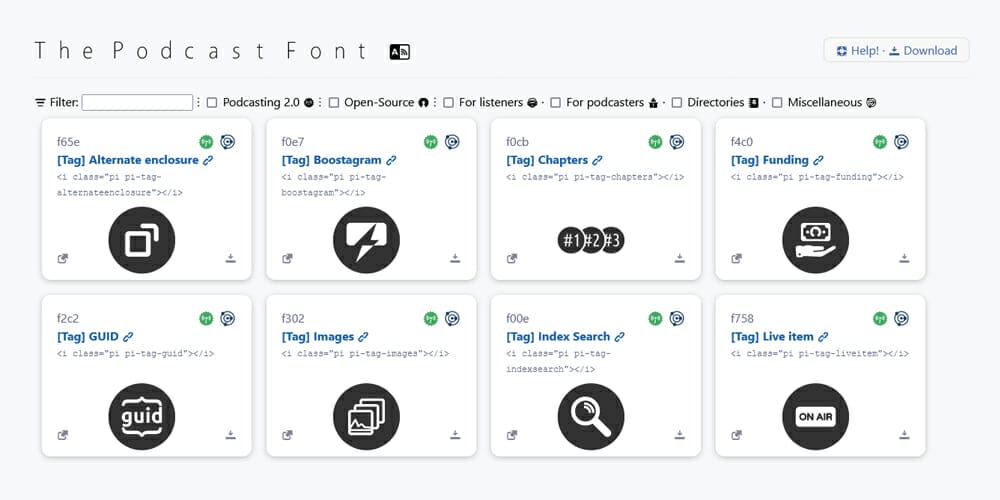The width and height of the screenshot is (1000, 500).
Task: Click the Index Search magnifier icon
Action: (x=591, y=417)
